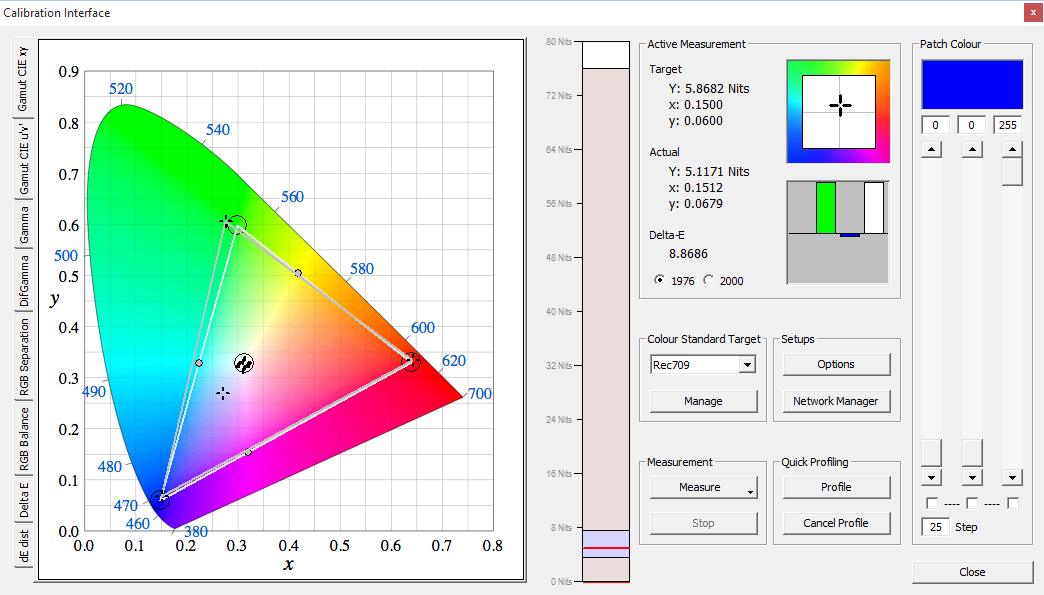
Task: Click the magenta secondary marker on gamut triangle
Action: point(248,452)
